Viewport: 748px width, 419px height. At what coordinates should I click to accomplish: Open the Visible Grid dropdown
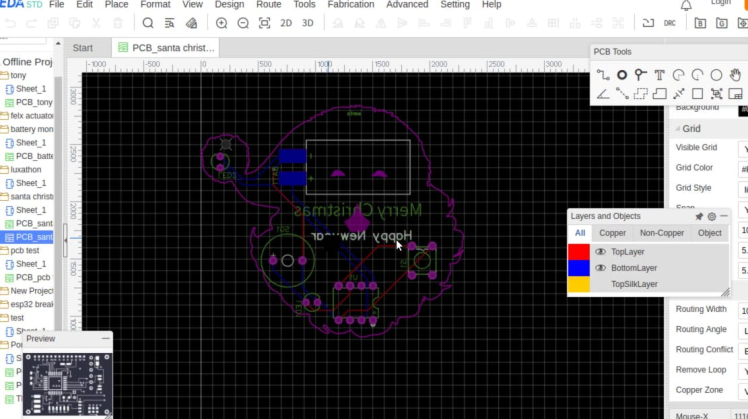tap(743, 148)
